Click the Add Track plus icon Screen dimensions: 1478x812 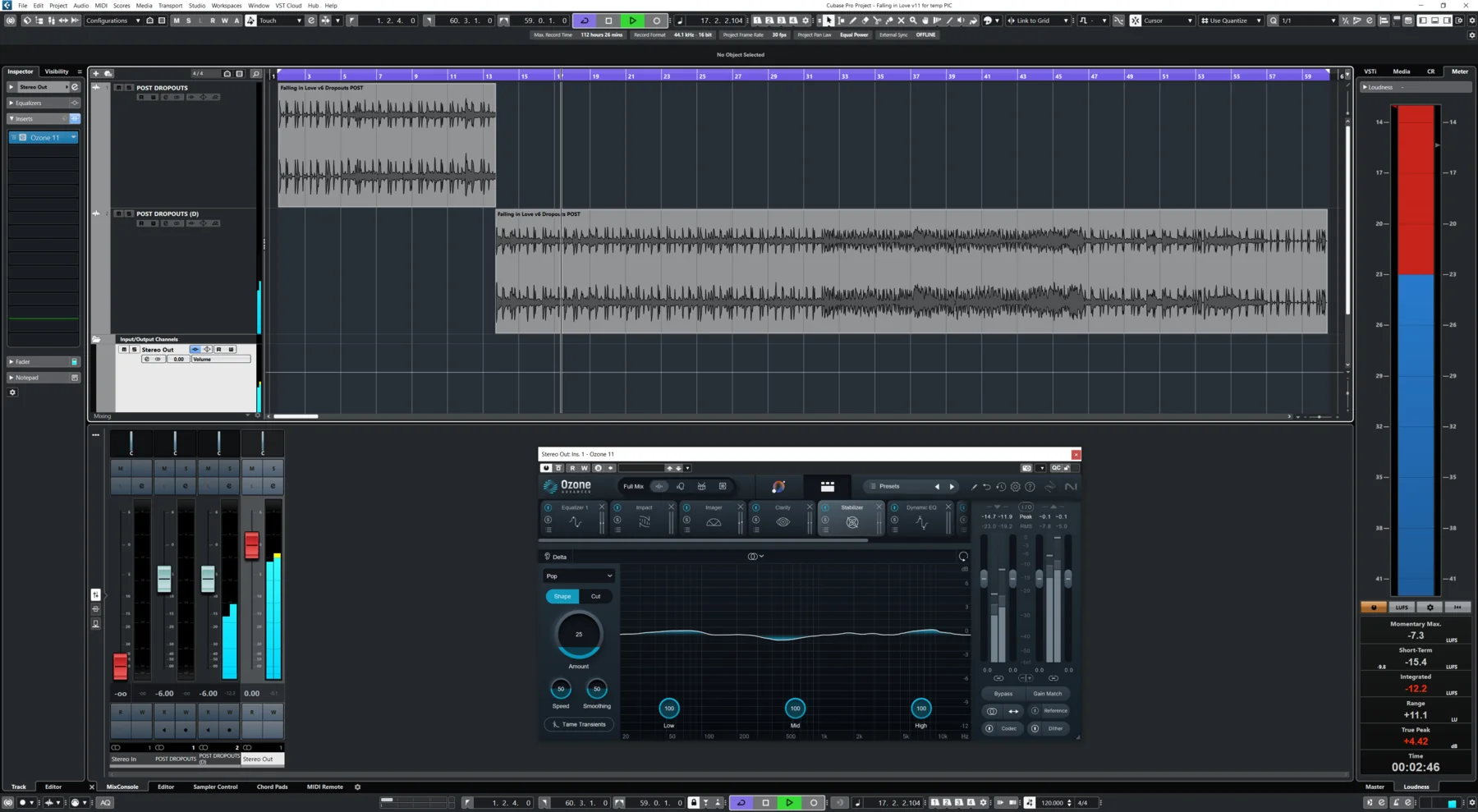click(96, 73)
